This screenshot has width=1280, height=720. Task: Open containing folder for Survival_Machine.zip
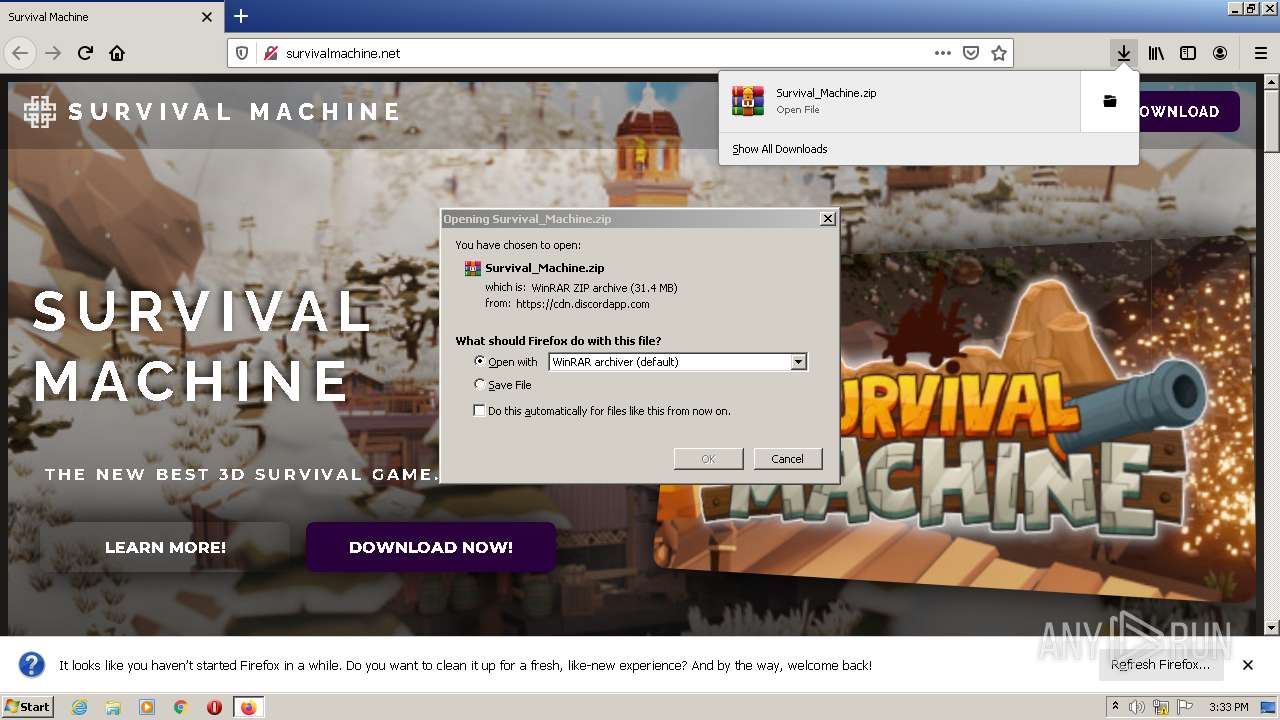[x=1109, y=101]
